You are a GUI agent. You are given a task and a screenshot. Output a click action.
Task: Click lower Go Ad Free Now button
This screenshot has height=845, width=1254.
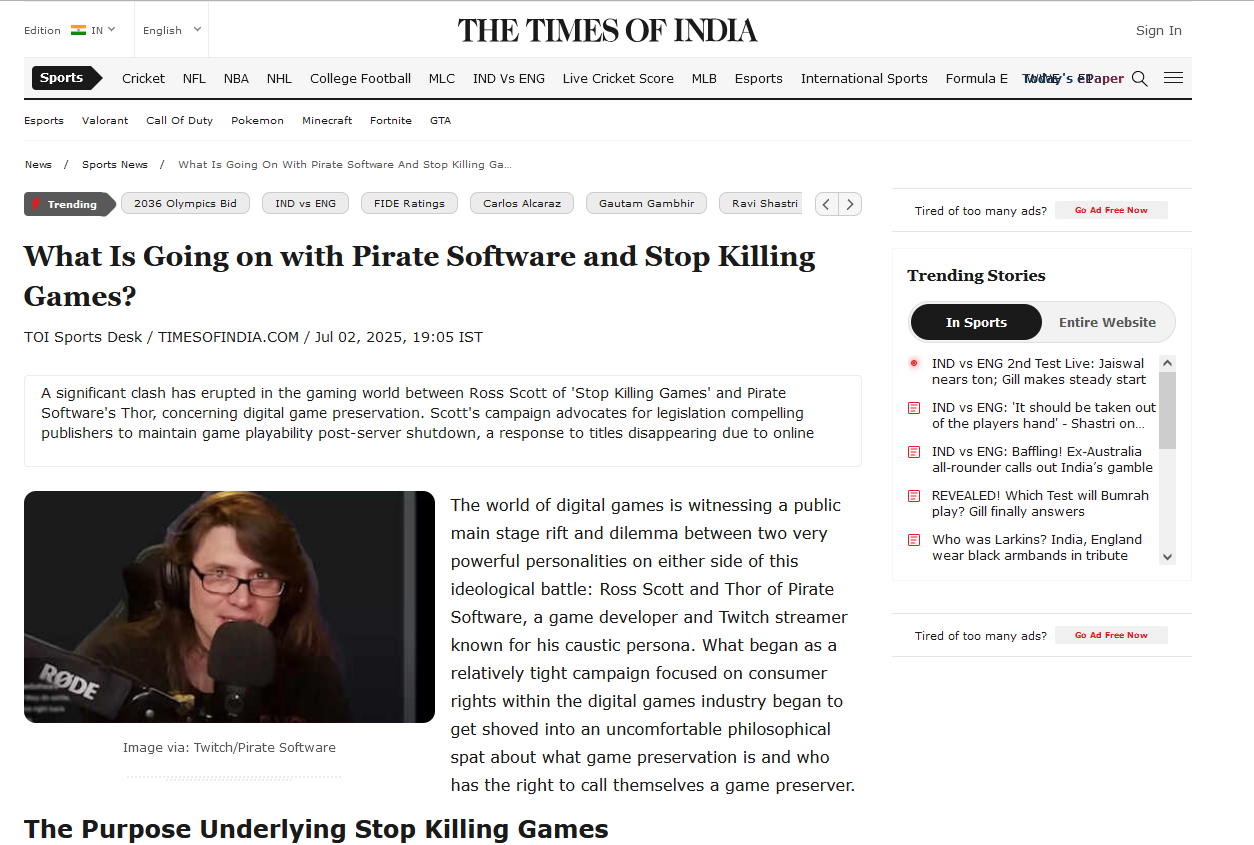tap(1111, 635)
